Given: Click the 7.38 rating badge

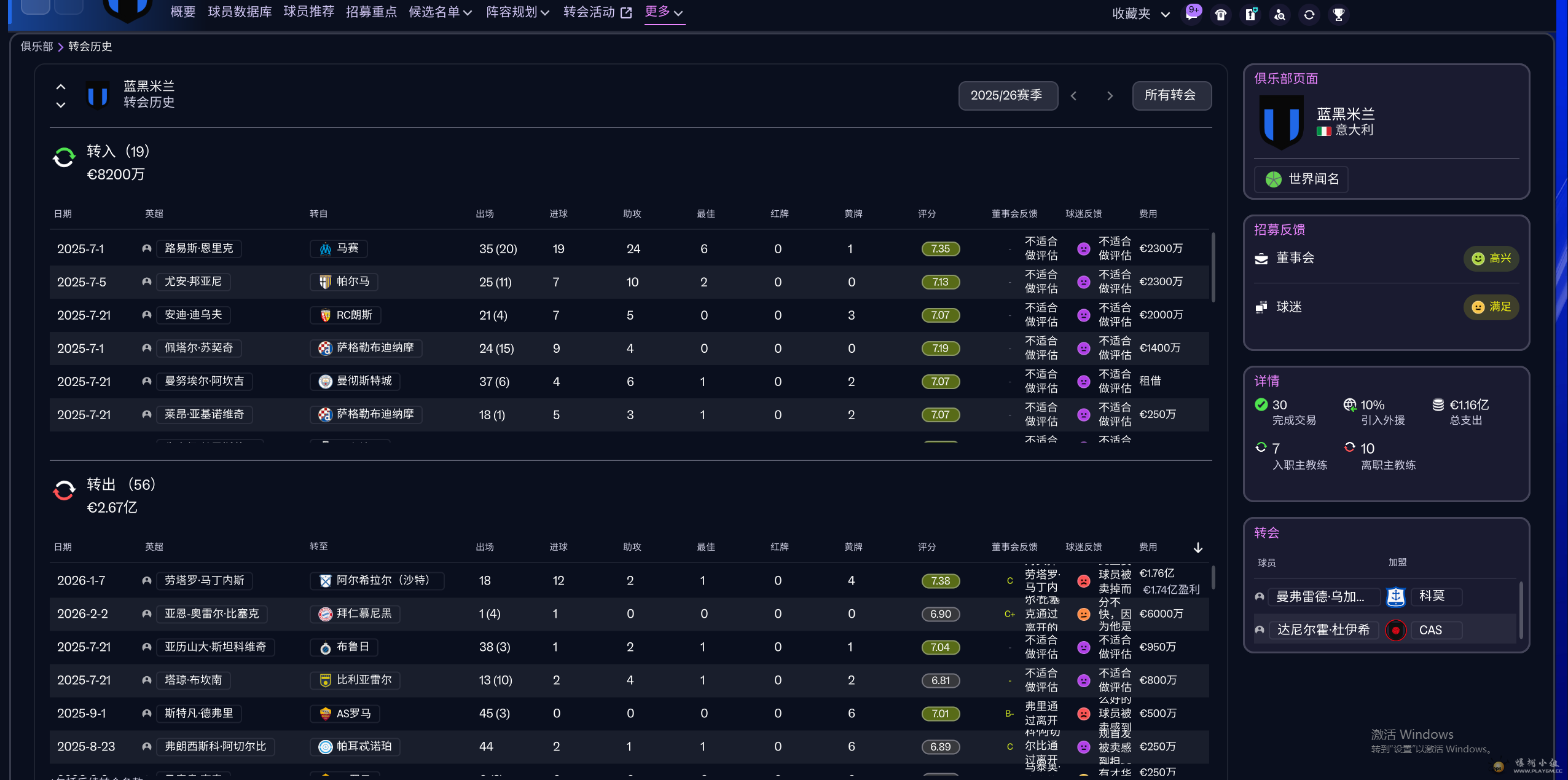Looking at the screenshot, I should pyautogui.click(x=940, y=581).
